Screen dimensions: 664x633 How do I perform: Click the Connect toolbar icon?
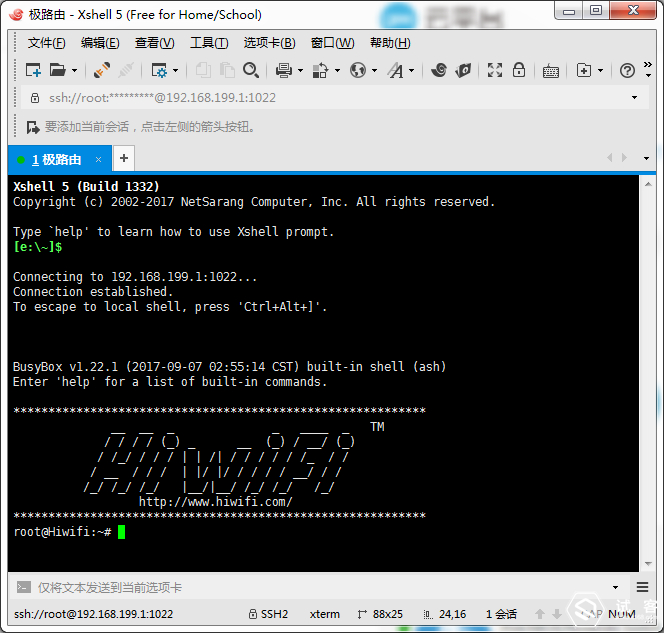coord(102,70)
